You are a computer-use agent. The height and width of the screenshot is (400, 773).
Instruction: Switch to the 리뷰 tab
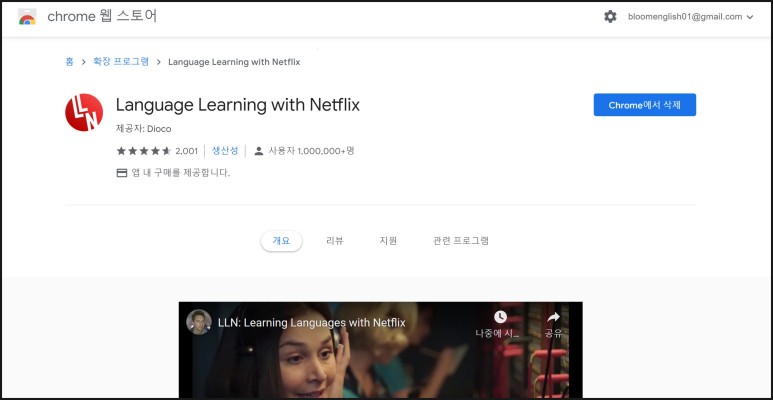335,241
